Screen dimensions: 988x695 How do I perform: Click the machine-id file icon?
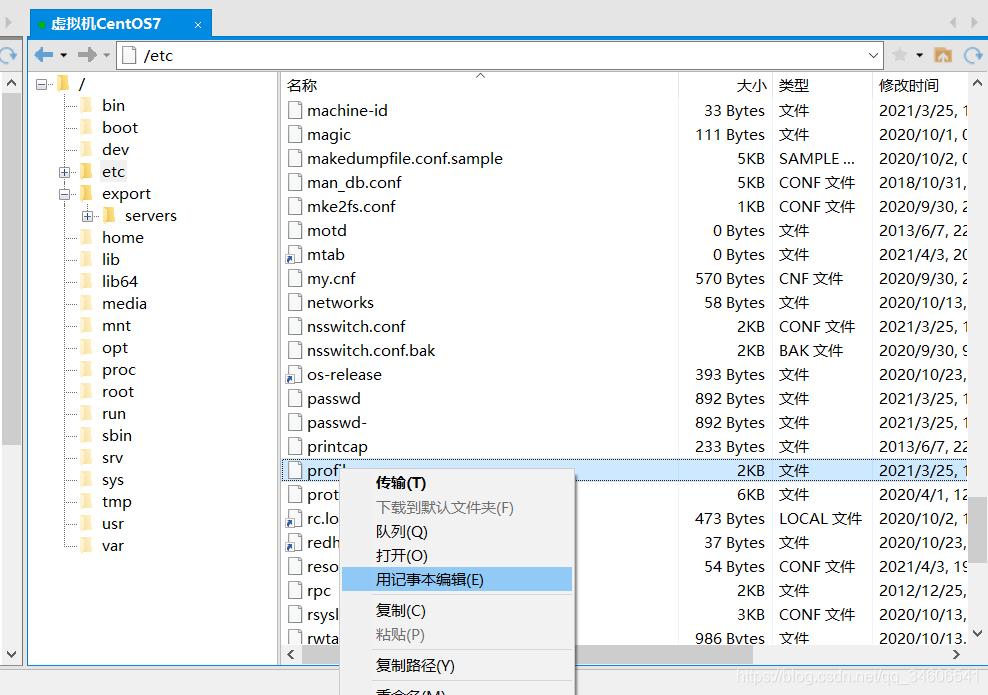coord(294,110)
